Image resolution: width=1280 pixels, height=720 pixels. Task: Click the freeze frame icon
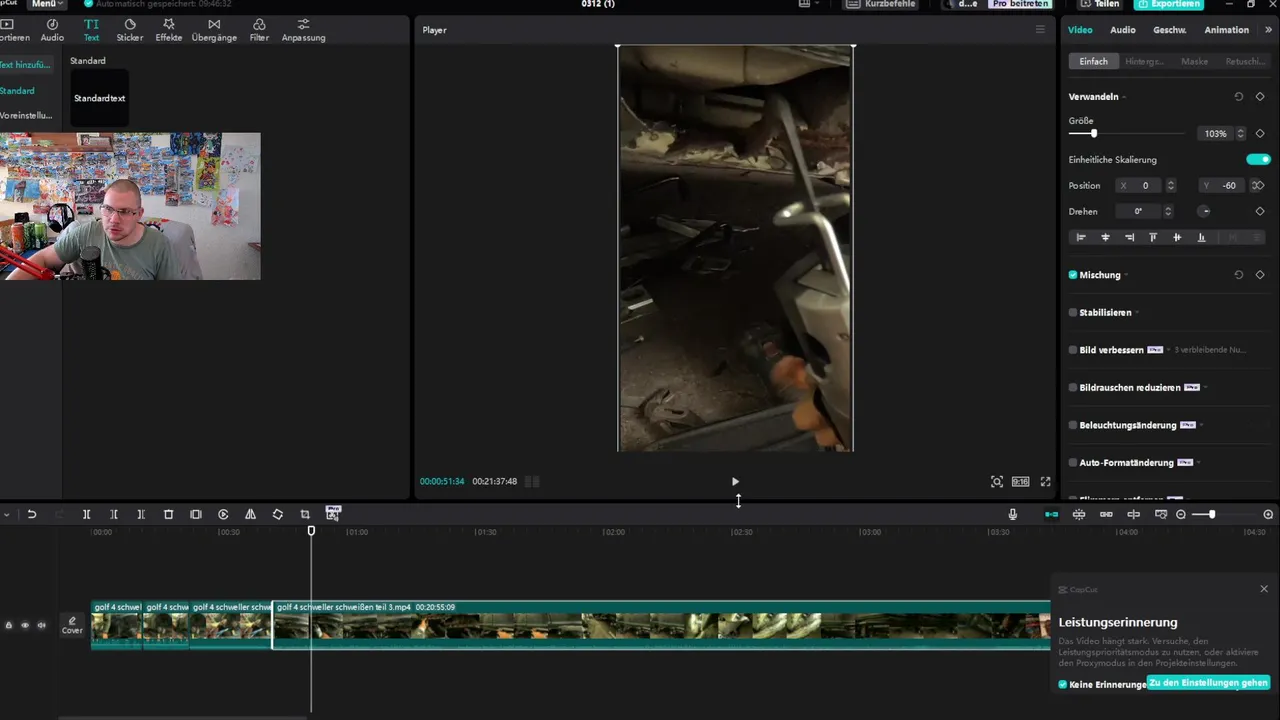[x=196, y=514]
